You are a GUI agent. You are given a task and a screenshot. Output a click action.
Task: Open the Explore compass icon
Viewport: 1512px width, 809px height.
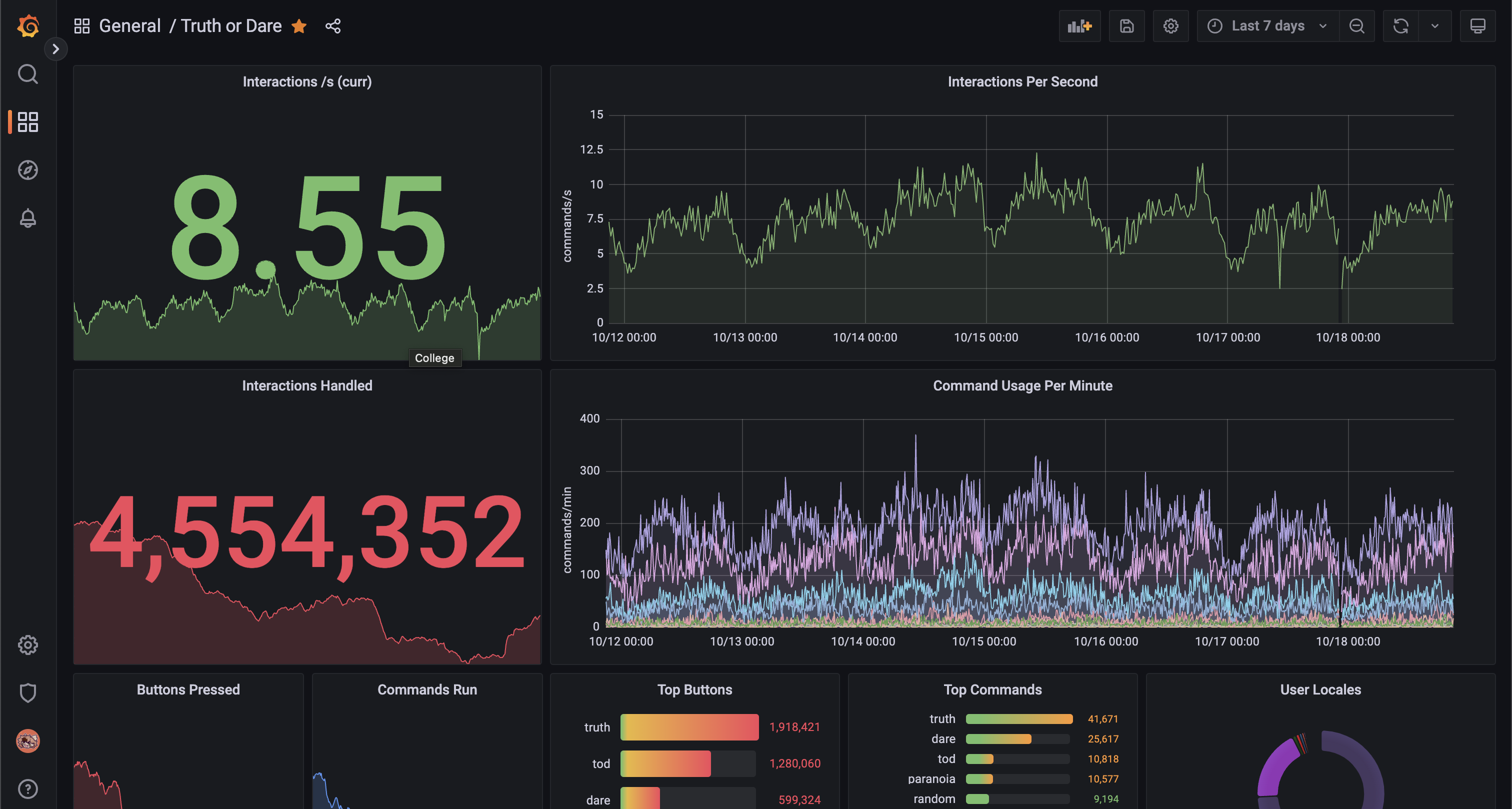click(x=27, y=170)
